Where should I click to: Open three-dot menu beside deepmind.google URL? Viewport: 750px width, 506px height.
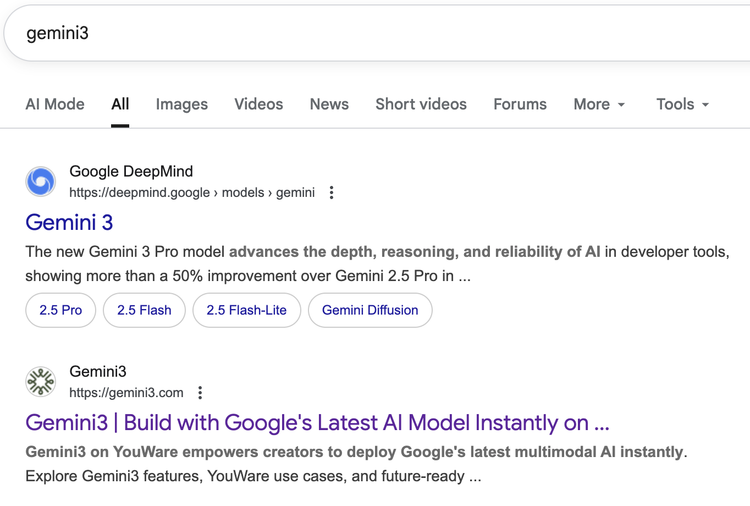[x=332, y=193]
